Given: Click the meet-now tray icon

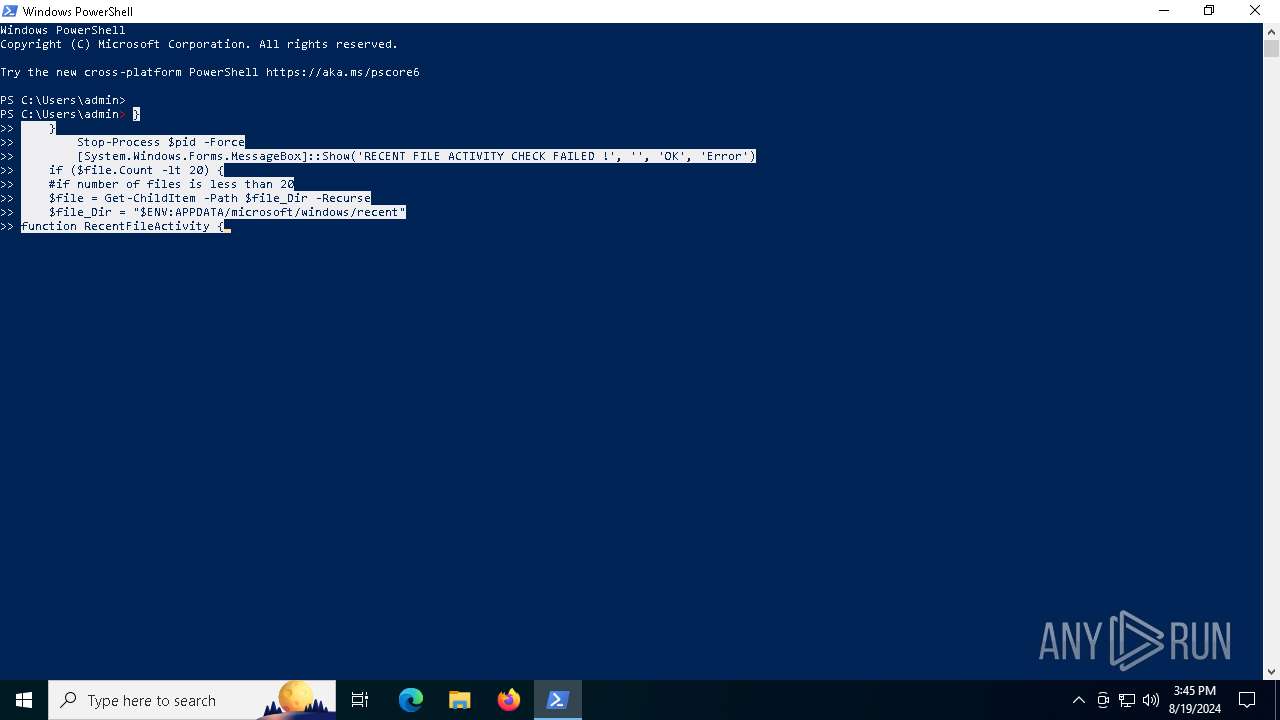Looking at the screenshot, I should [x=1103, y=700].
